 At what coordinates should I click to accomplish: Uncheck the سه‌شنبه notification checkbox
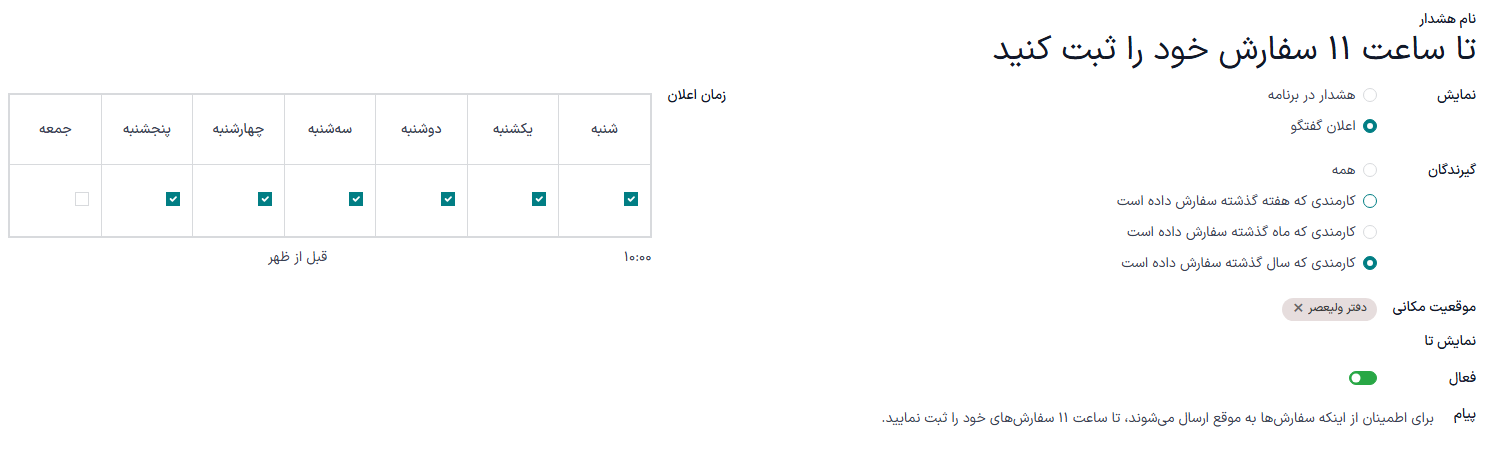[x=356, y=199]
